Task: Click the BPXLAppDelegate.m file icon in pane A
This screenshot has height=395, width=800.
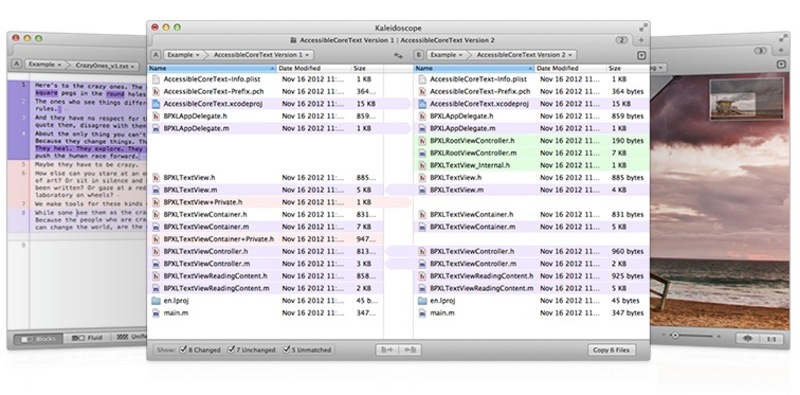Action: pos(156,128)
